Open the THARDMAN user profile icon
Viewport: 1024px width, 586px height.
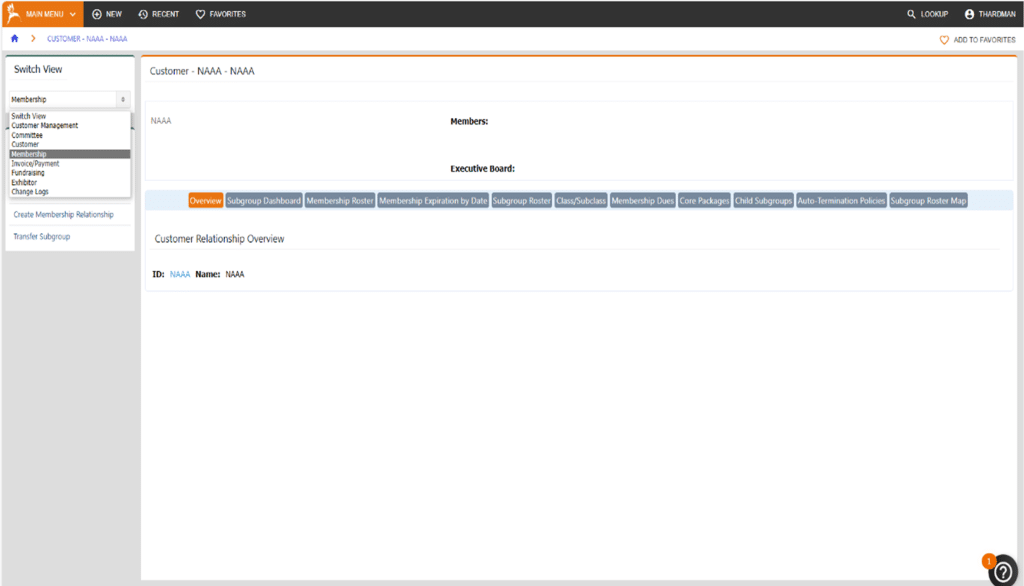969,14
